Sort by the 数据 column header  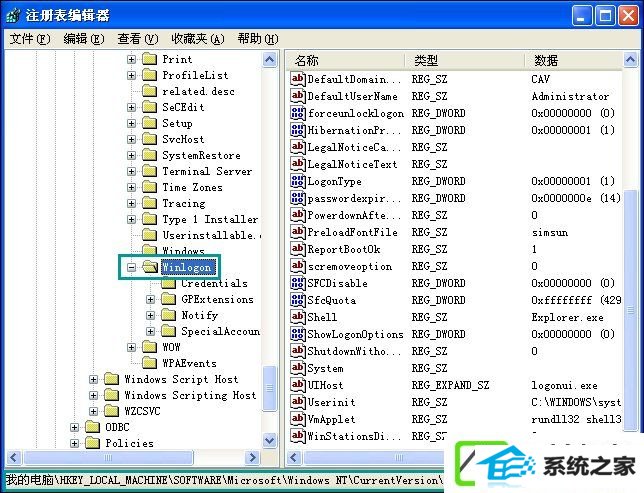573,61
